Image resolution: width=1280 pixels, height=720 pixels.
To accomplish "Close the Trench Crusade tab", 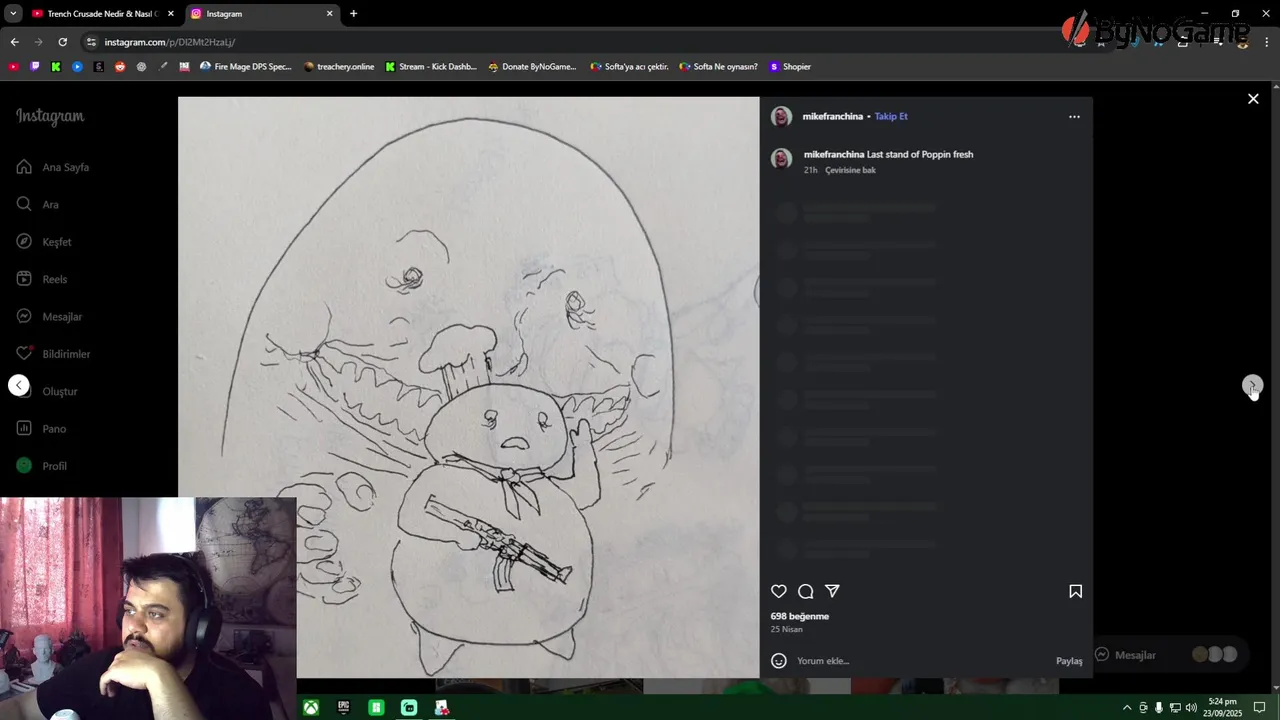I will (x=170, y=14).
